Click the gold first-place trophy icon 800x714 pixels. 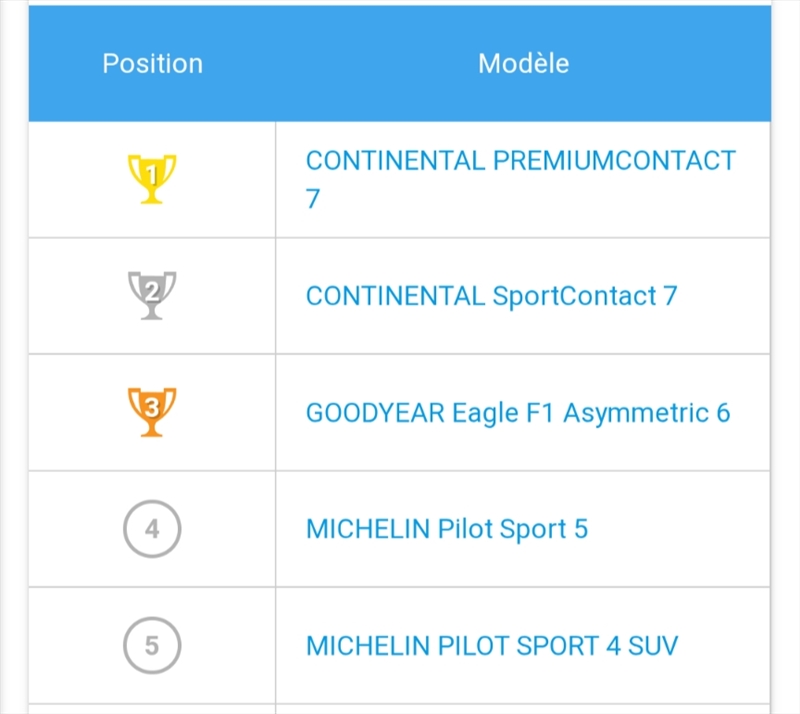(152, 179)
